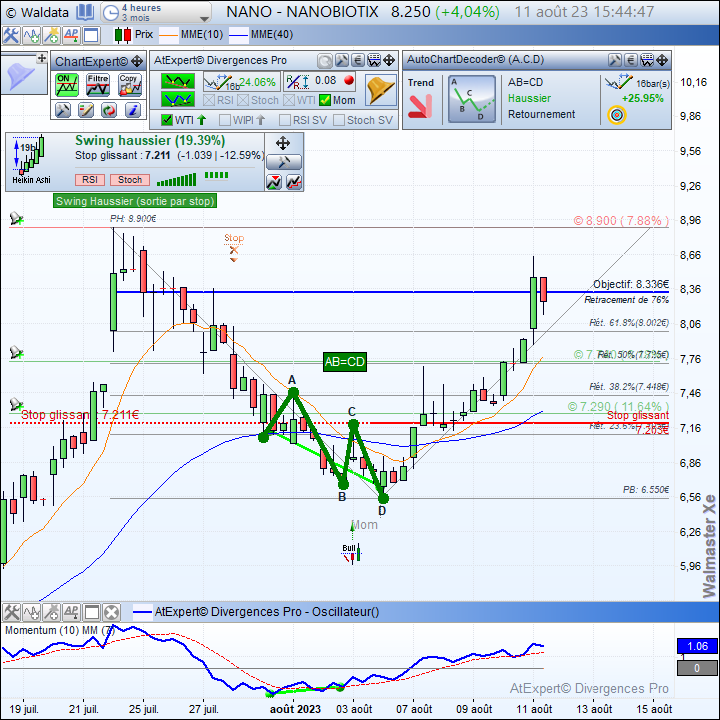Click the Heikin Ashi 19b thumbnail
The image size is (720, 720).
click(x=30, y=160)
